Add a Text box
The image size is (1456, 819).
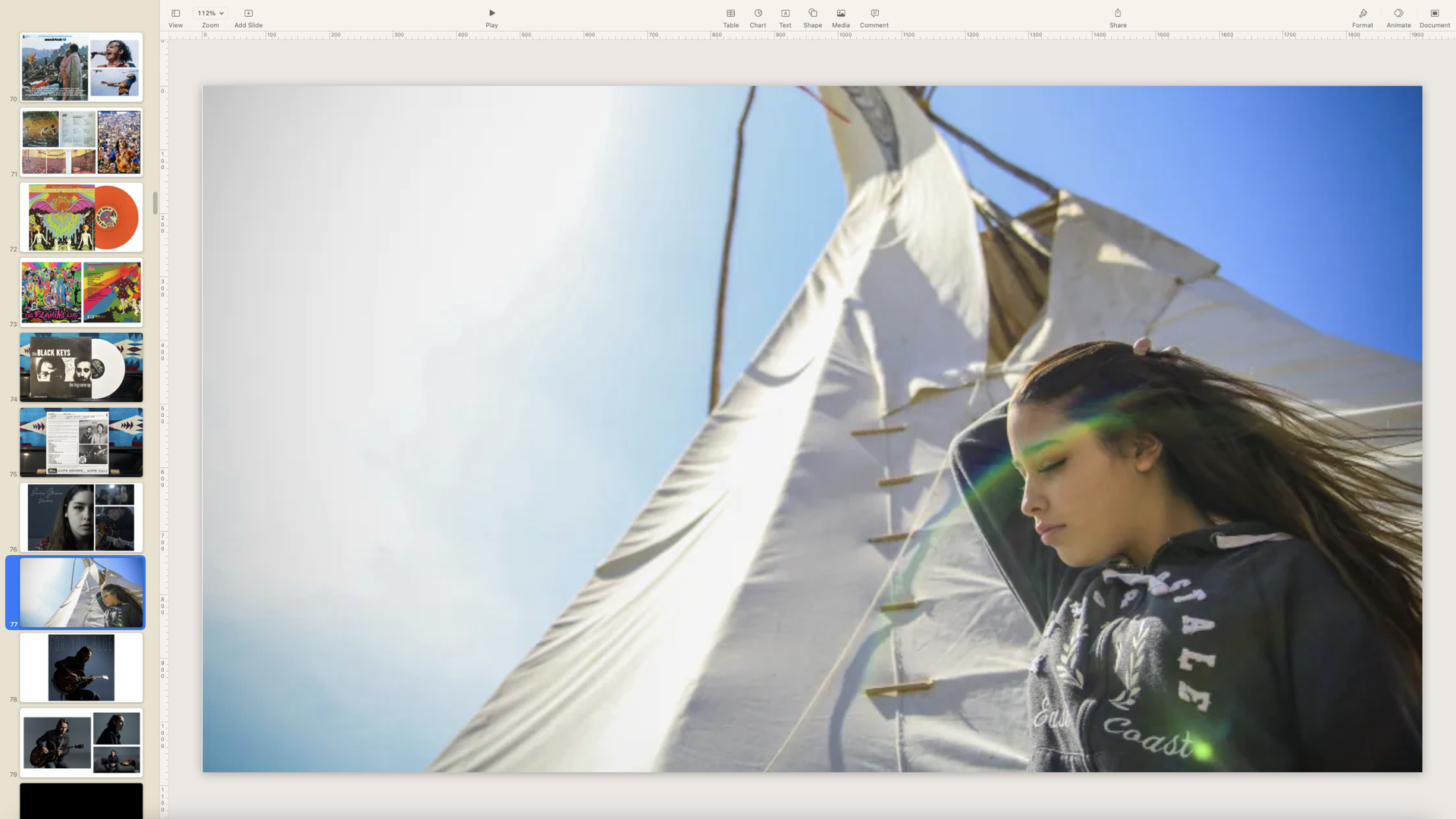coord(785,14)
